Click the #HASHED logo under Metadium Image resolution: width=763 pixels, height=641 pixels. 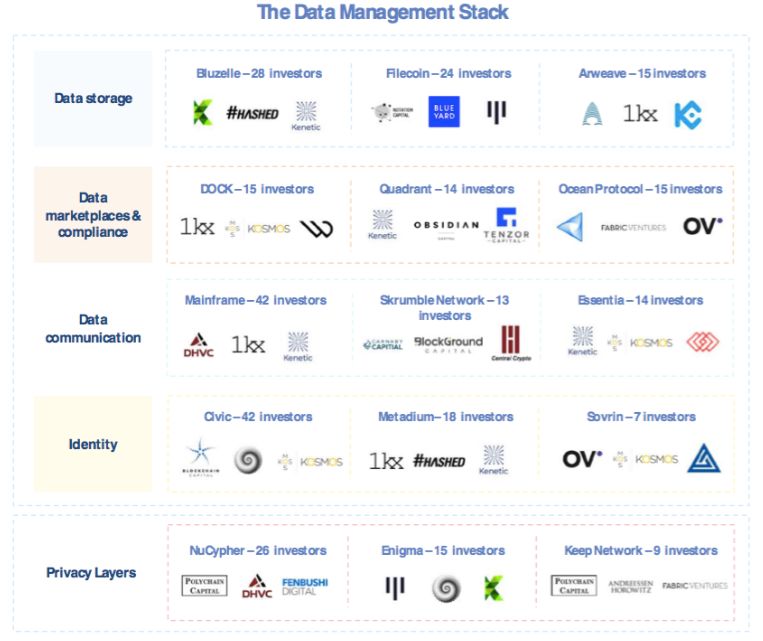[439, 461]
